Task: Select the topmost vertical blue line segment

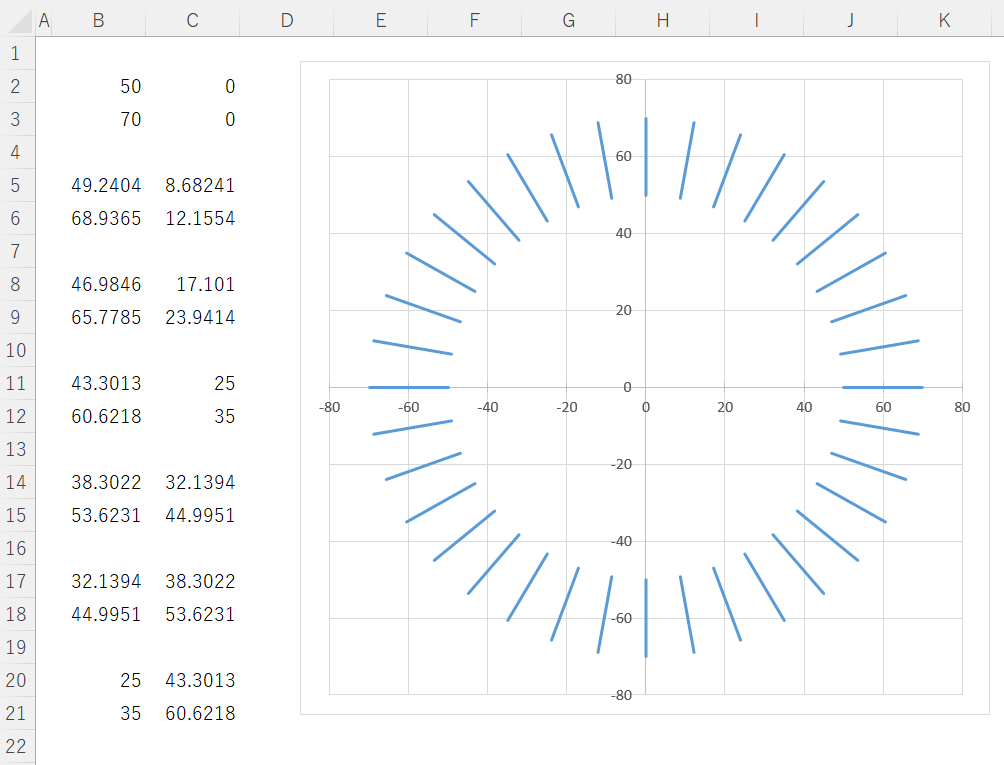Action: click(646, 157)
